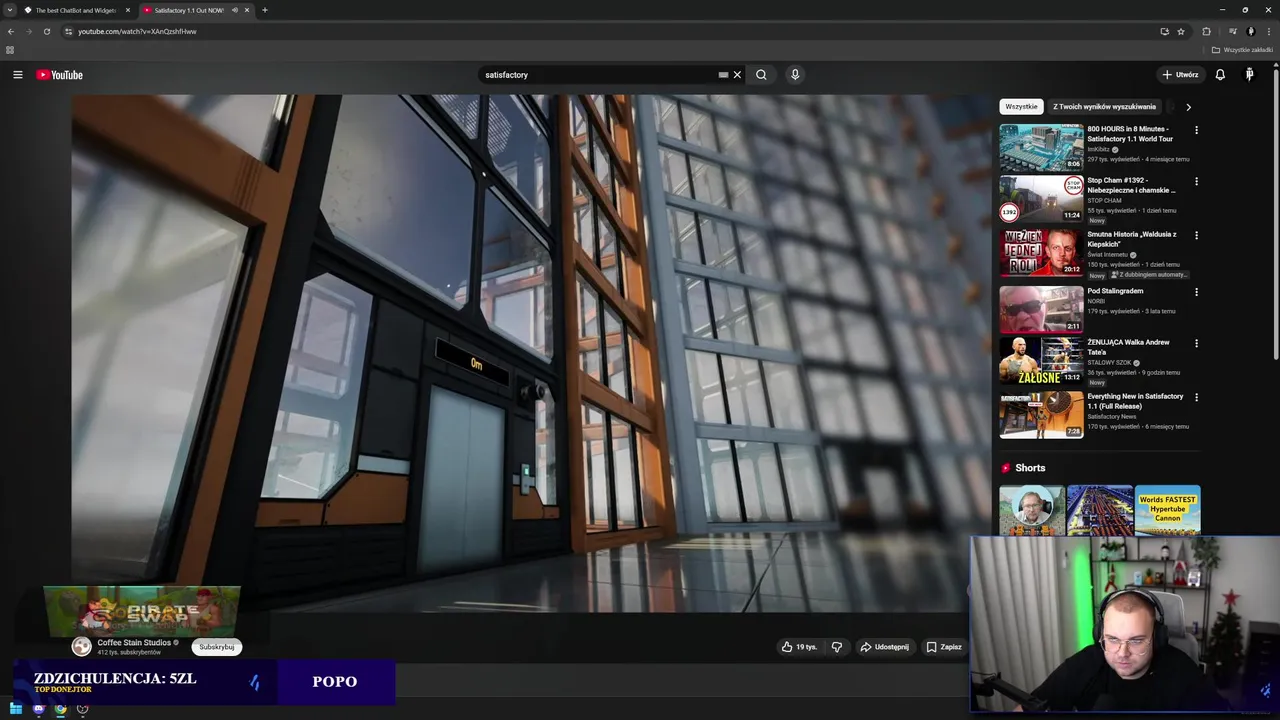The width and height of the screenshot is (1280, 720).
Task: Close The best ChatBot and Widgets tab
Action: pos(127,10)
